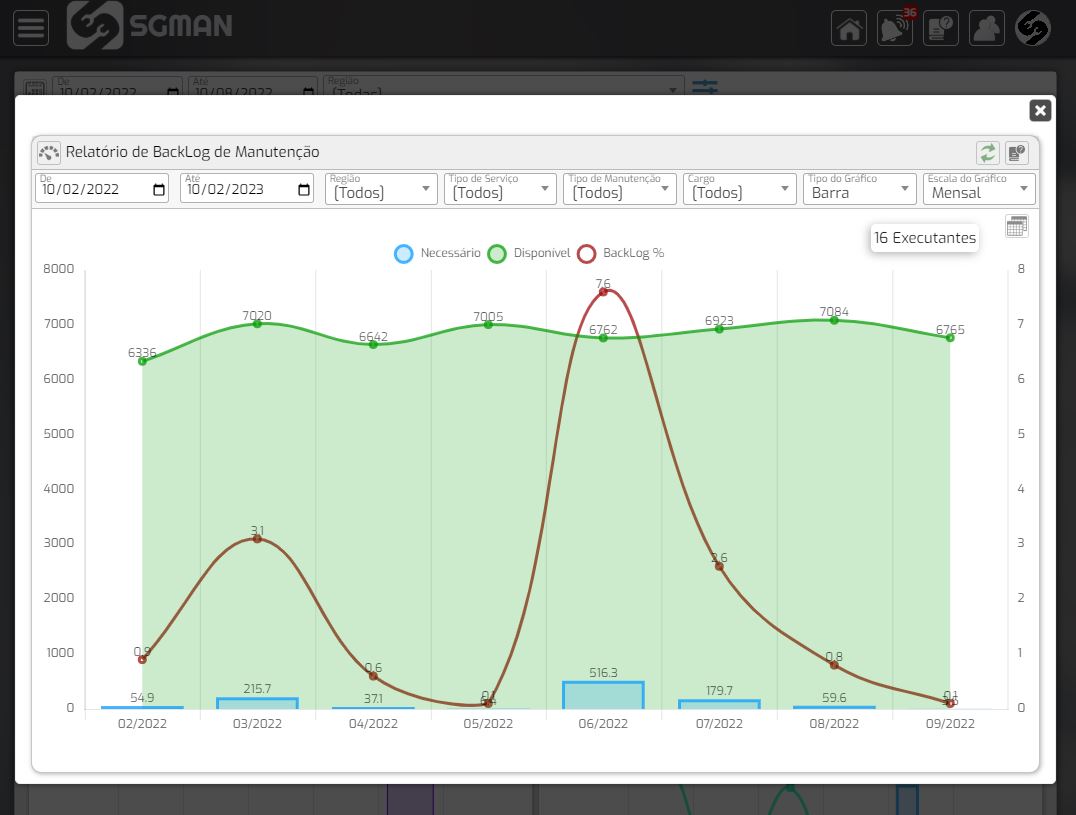Go to the home page icon

[849, 28]
